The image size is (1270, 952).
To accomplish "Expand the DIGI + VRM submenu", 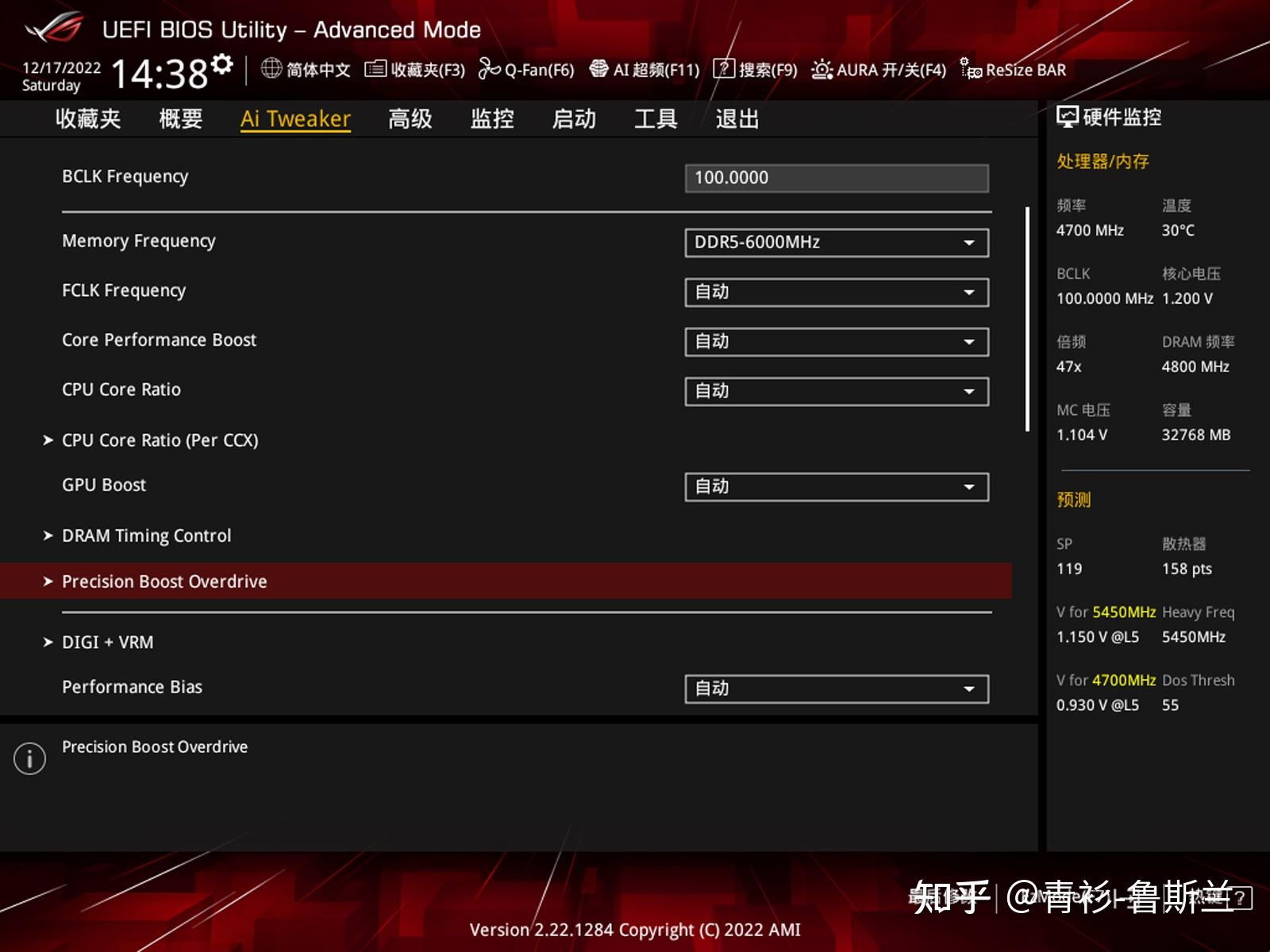I will [108, 642].
